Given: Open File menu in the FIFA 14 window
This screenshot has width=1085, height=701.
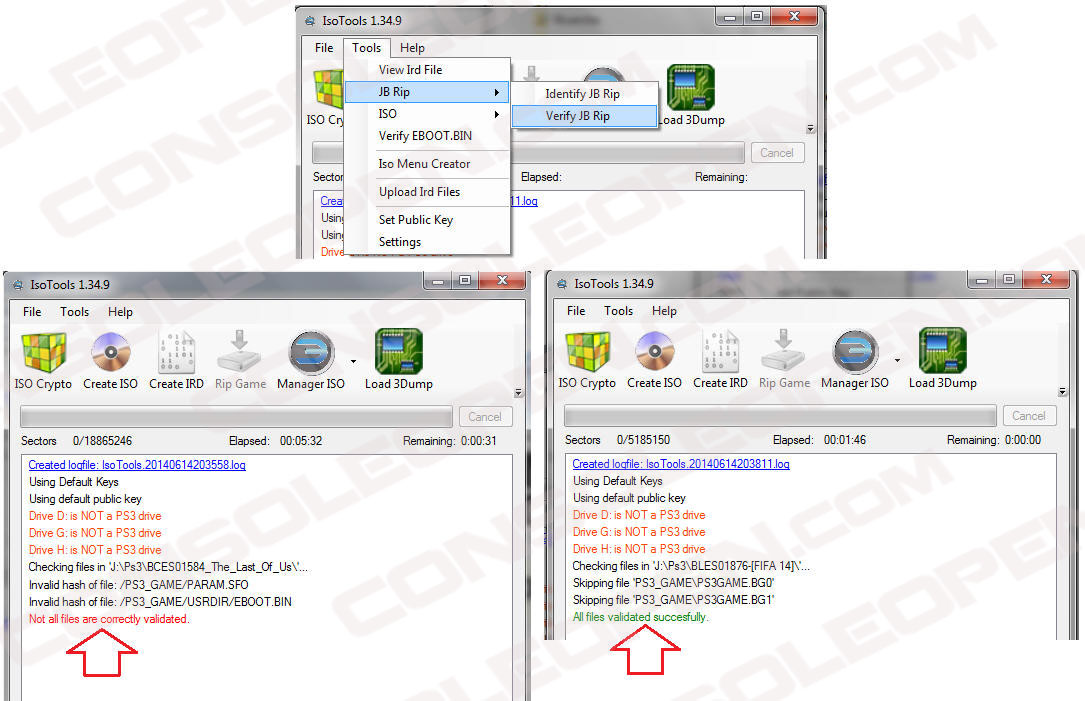Looking at the screenshot, I should tap(576, 311).
